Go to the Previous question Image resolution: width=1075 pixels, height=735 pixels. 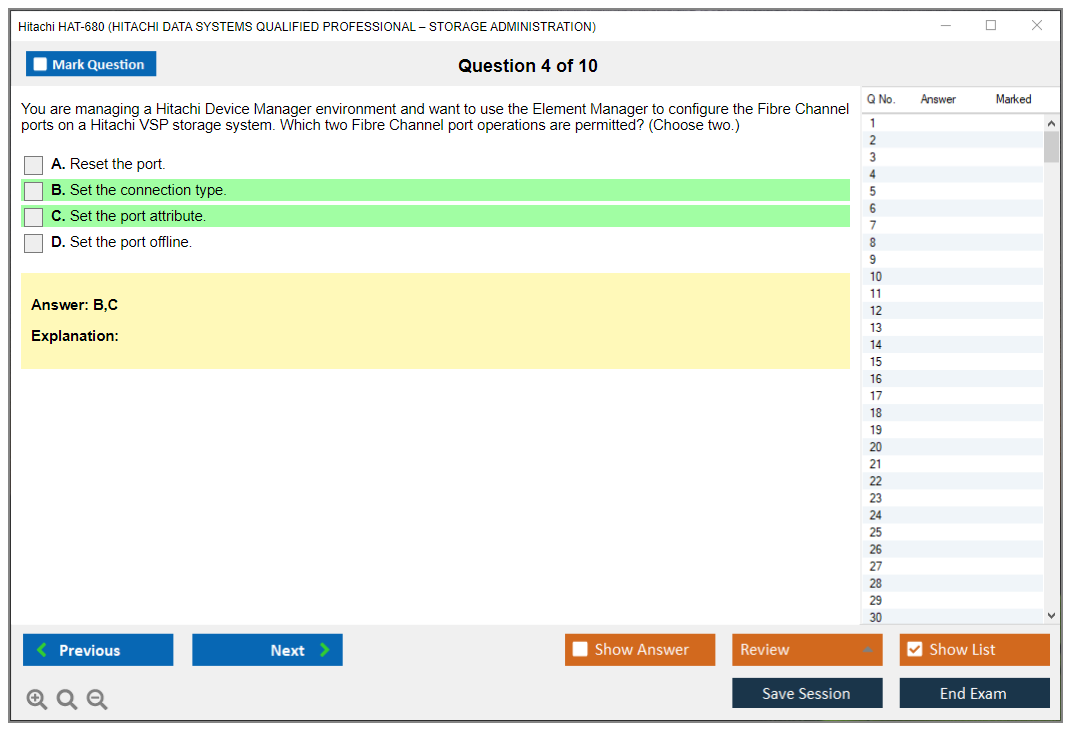pos(98,650)
